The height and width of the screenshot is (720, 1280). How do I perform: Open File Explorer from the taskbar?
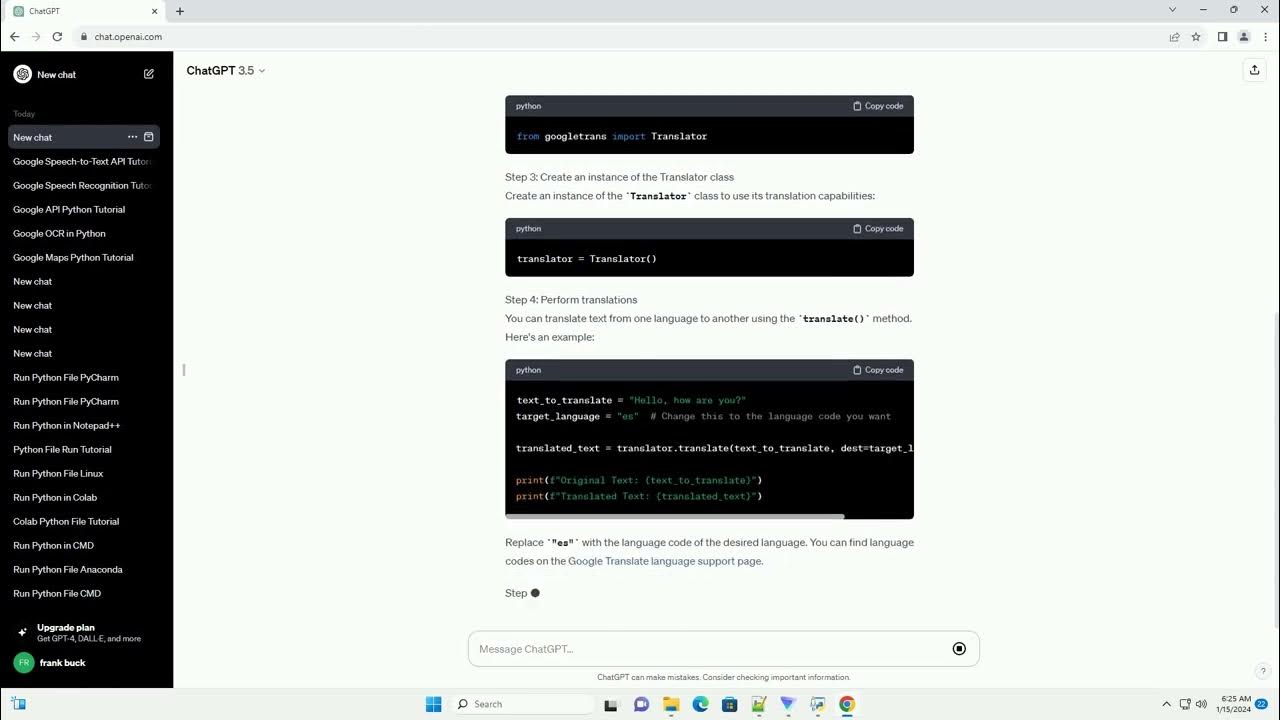tap(671, 704)
